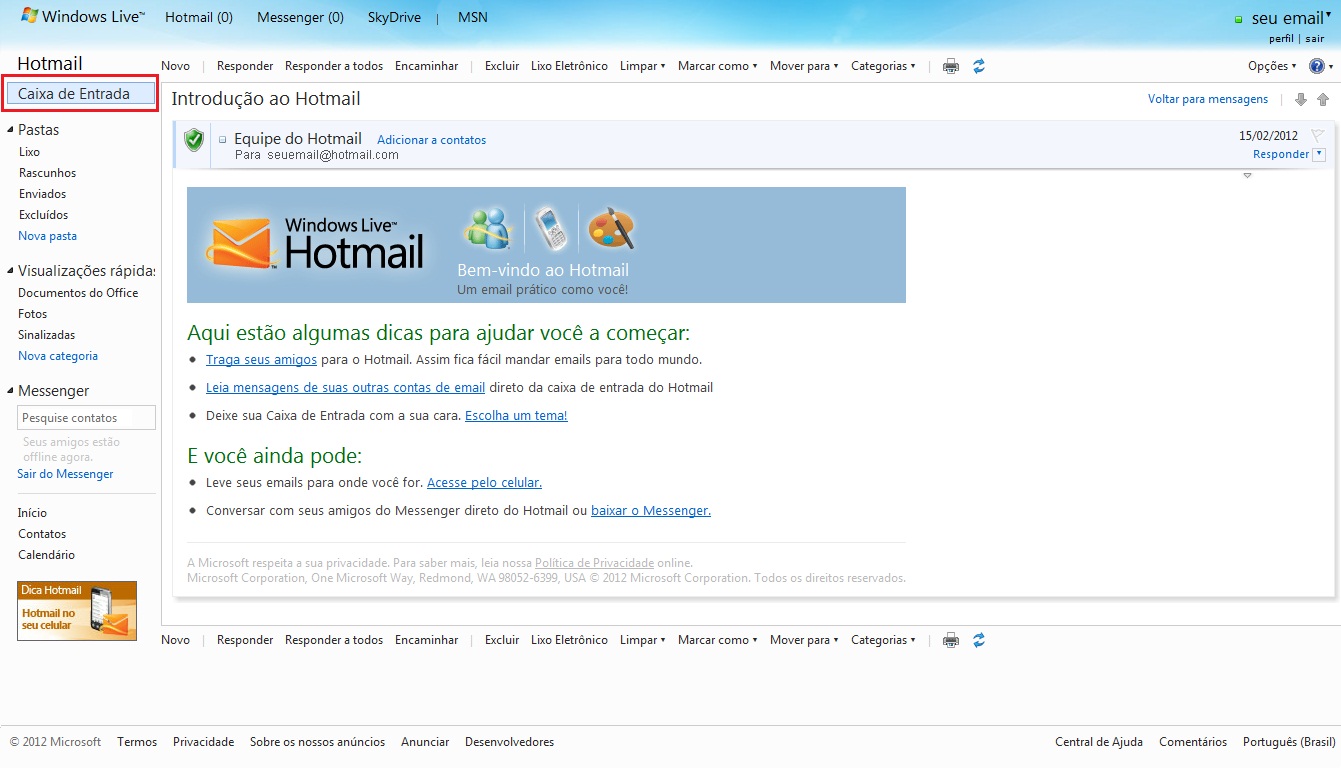Go to next message with down arrow icon
This screenshot has width=1341, height=768.
1301,99
